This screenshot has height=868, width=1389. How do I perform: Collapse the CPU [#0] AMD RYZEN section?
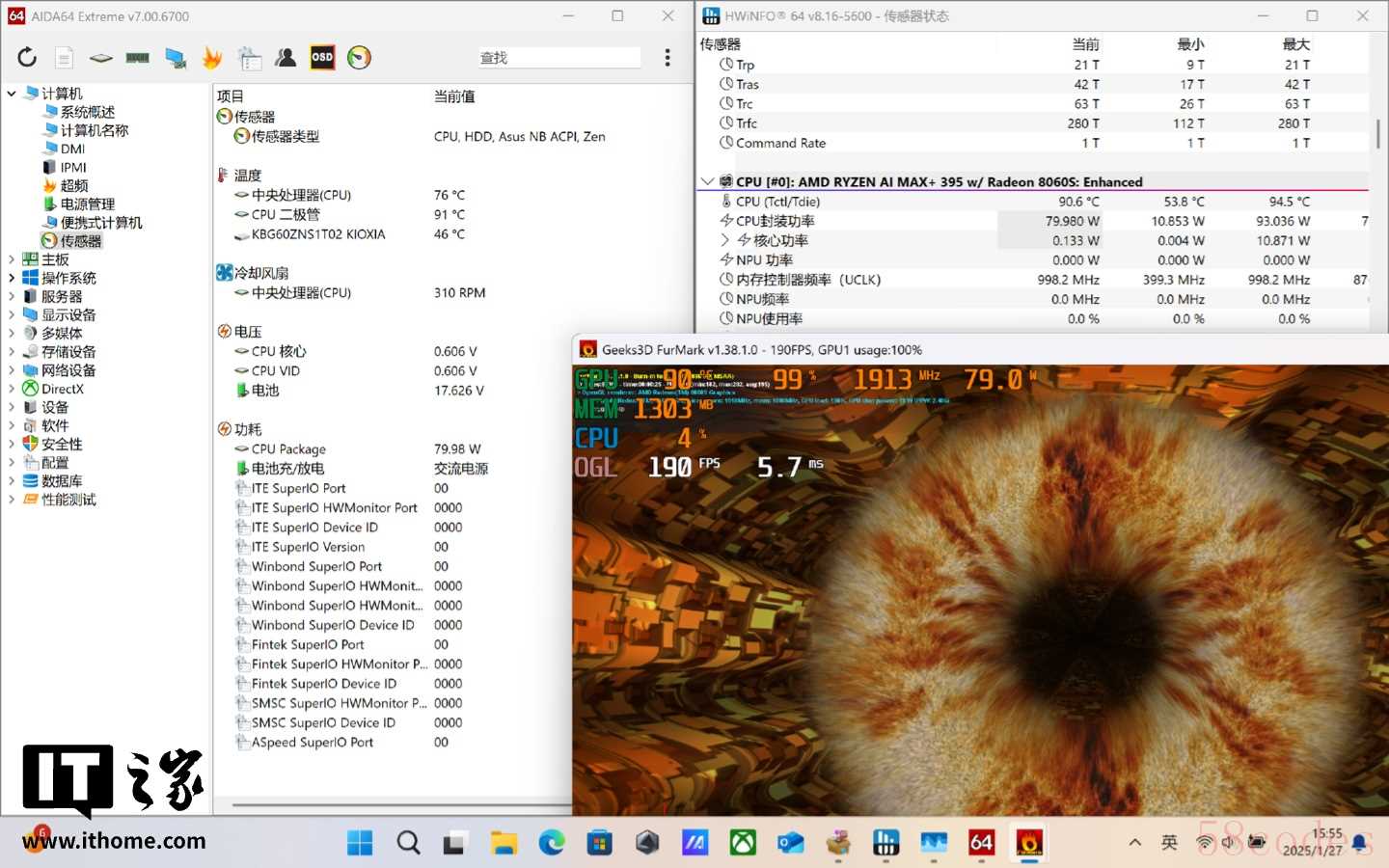pyautogui.click(x=707, y=181)
